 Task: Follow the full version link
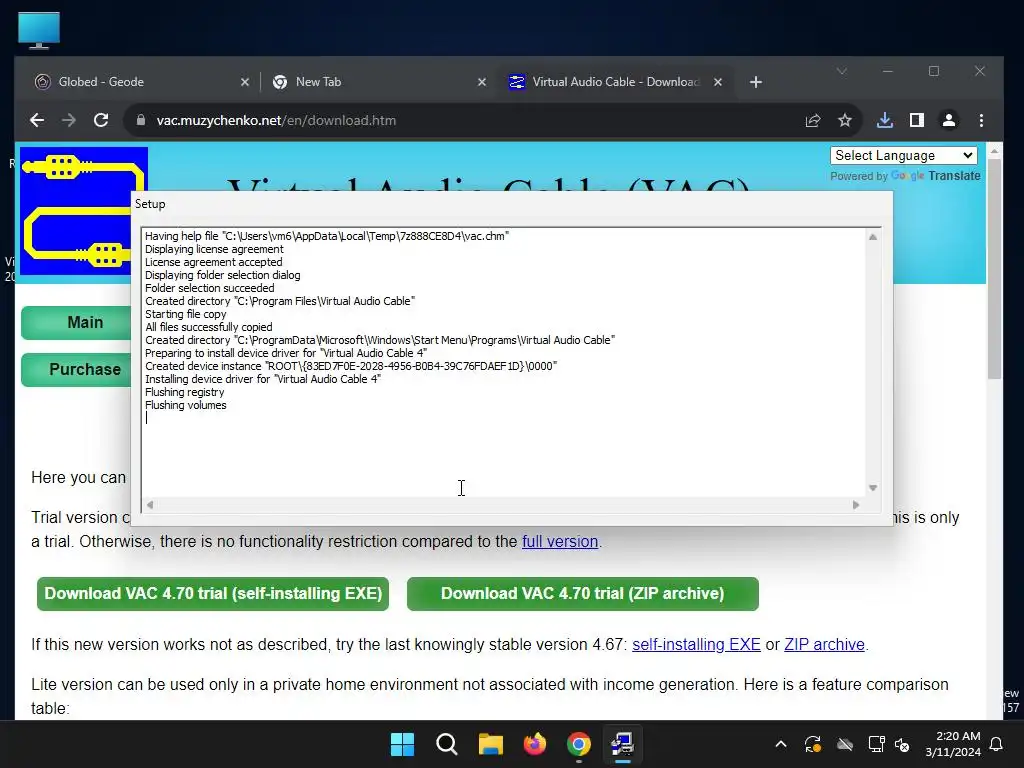pos(560,541)
